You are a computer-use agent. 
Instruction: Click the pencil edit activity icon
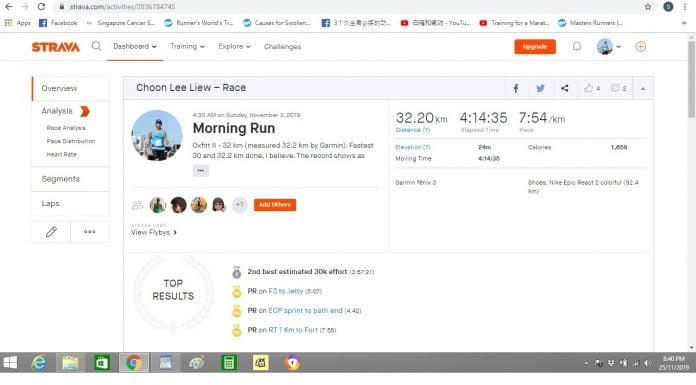coord(51,232)
